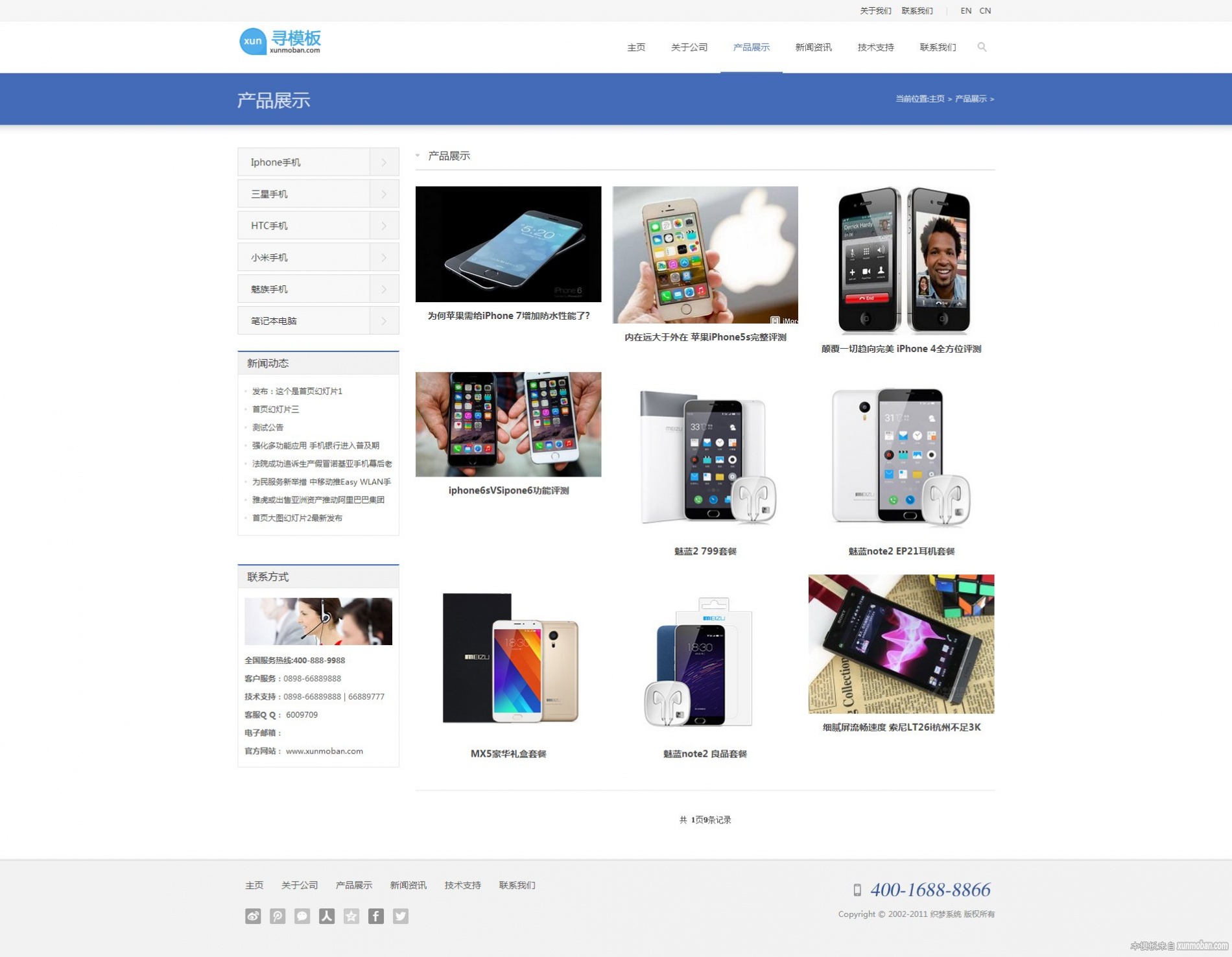Open news item 首页大图幻灯片2最新发布
The height and width of the screenshot is (957, 1232).
tap(297, 518)
